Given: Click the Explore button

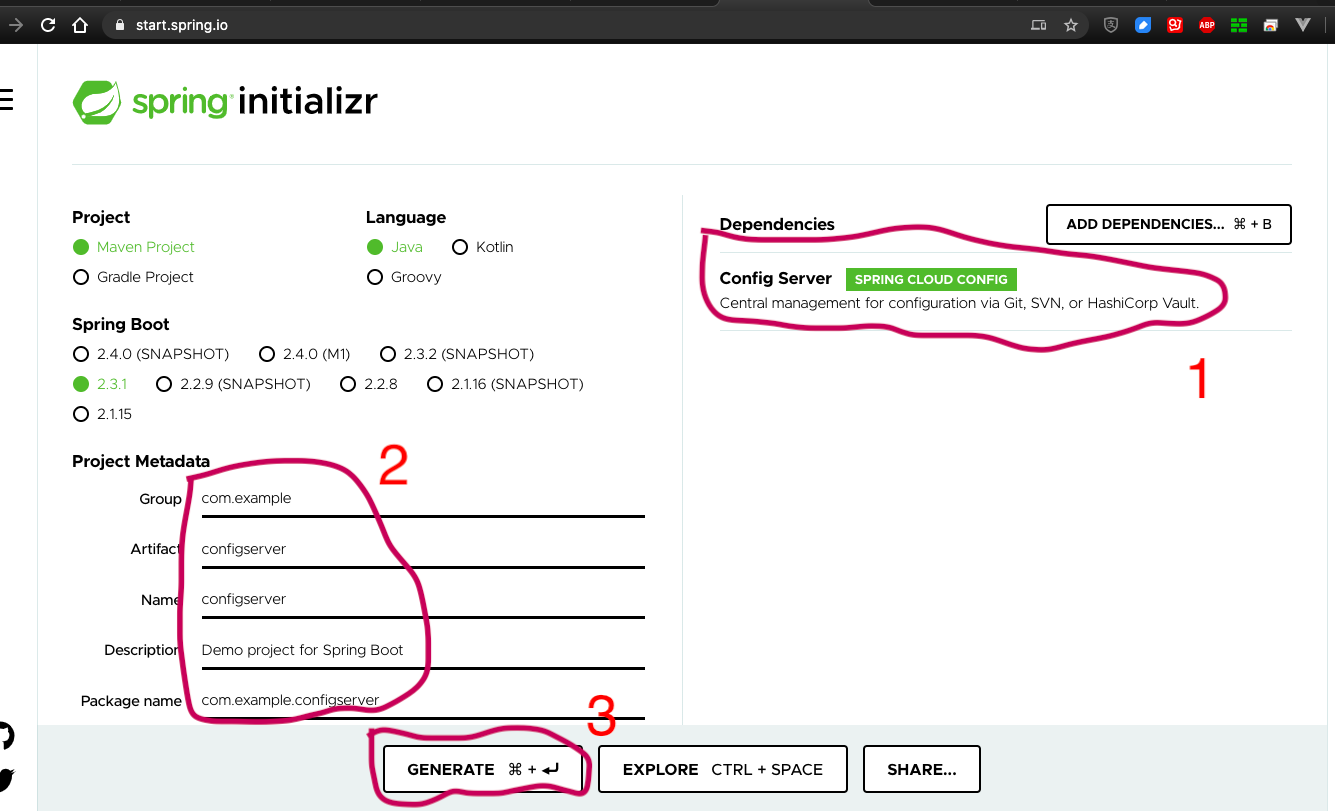Looking at the screenshot, I should (723, 769).
